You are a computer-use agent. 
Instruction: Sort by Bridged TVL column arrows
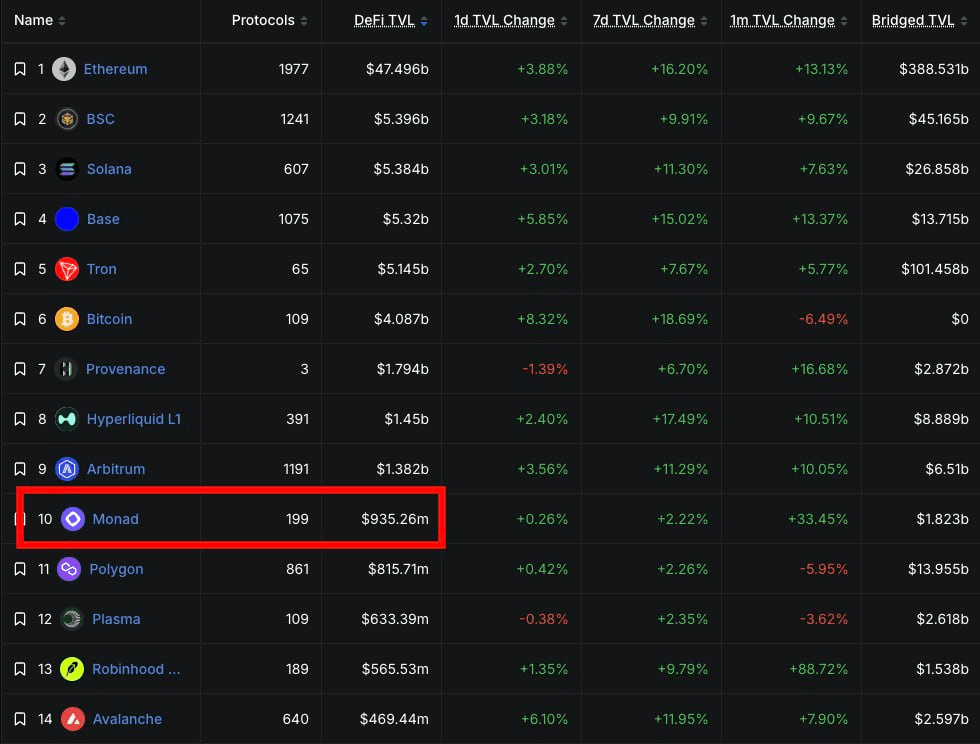click(964, 21)
